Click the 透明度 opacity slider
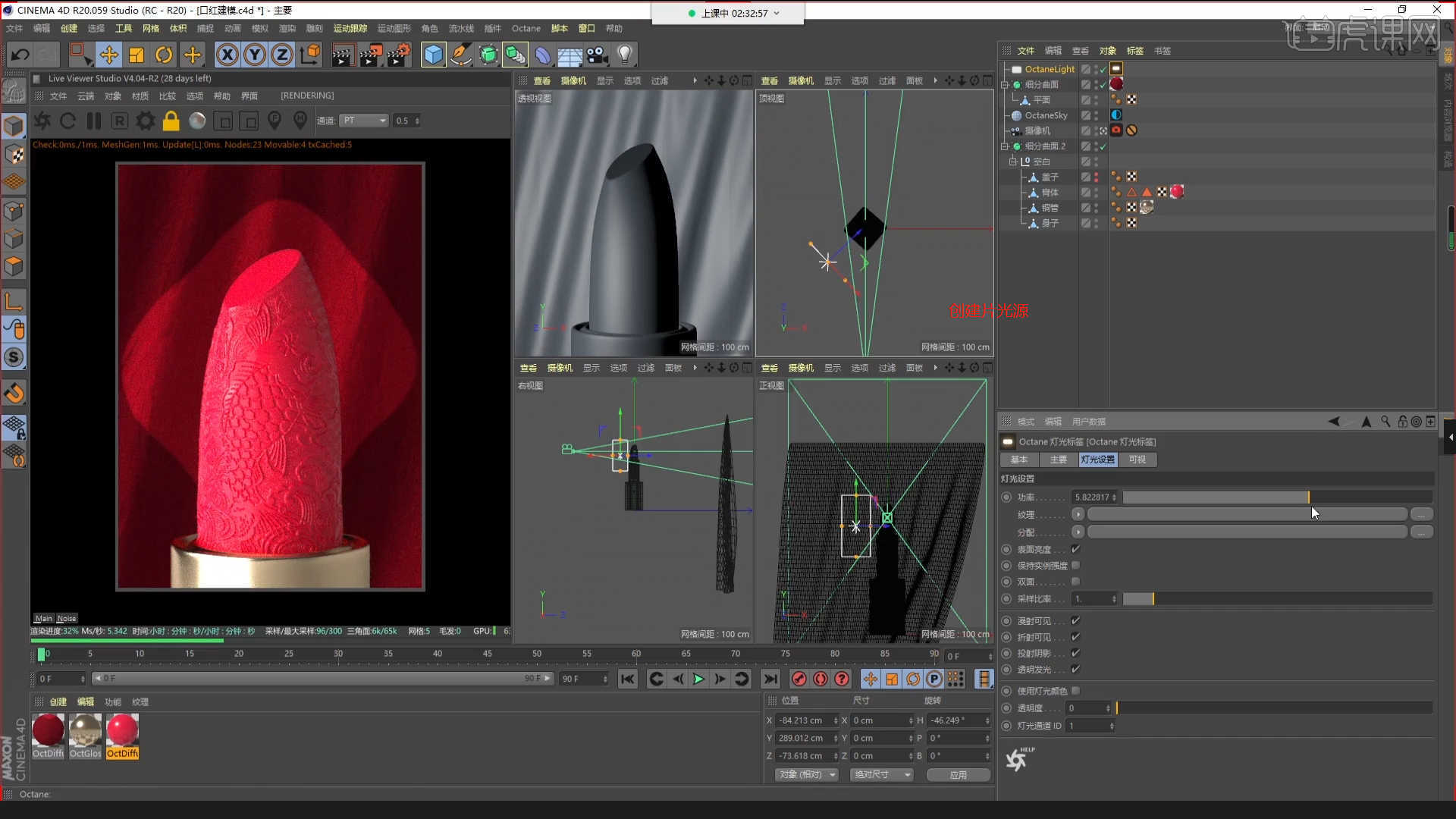The width and height of the screenshot is (1456, 819). (1274, 708)
